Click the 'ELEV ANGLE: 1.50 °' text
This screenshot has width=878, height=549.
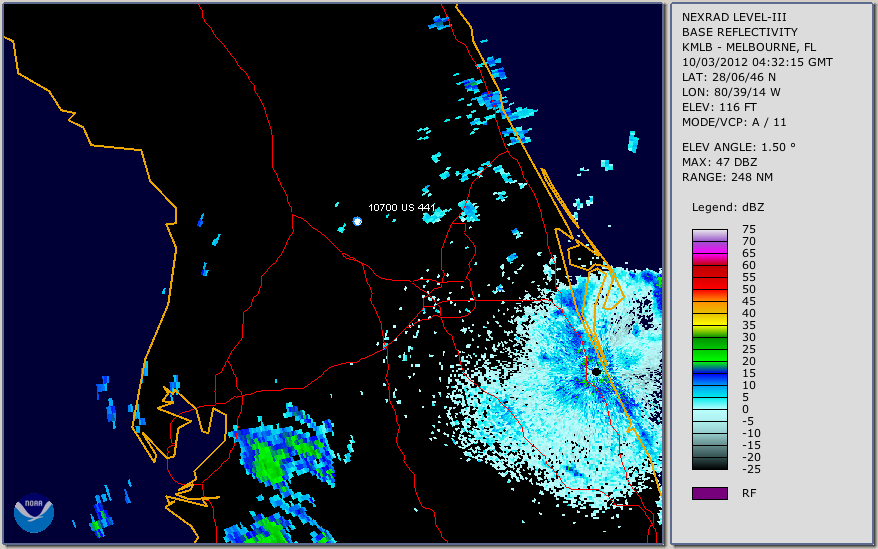point(738,147)
